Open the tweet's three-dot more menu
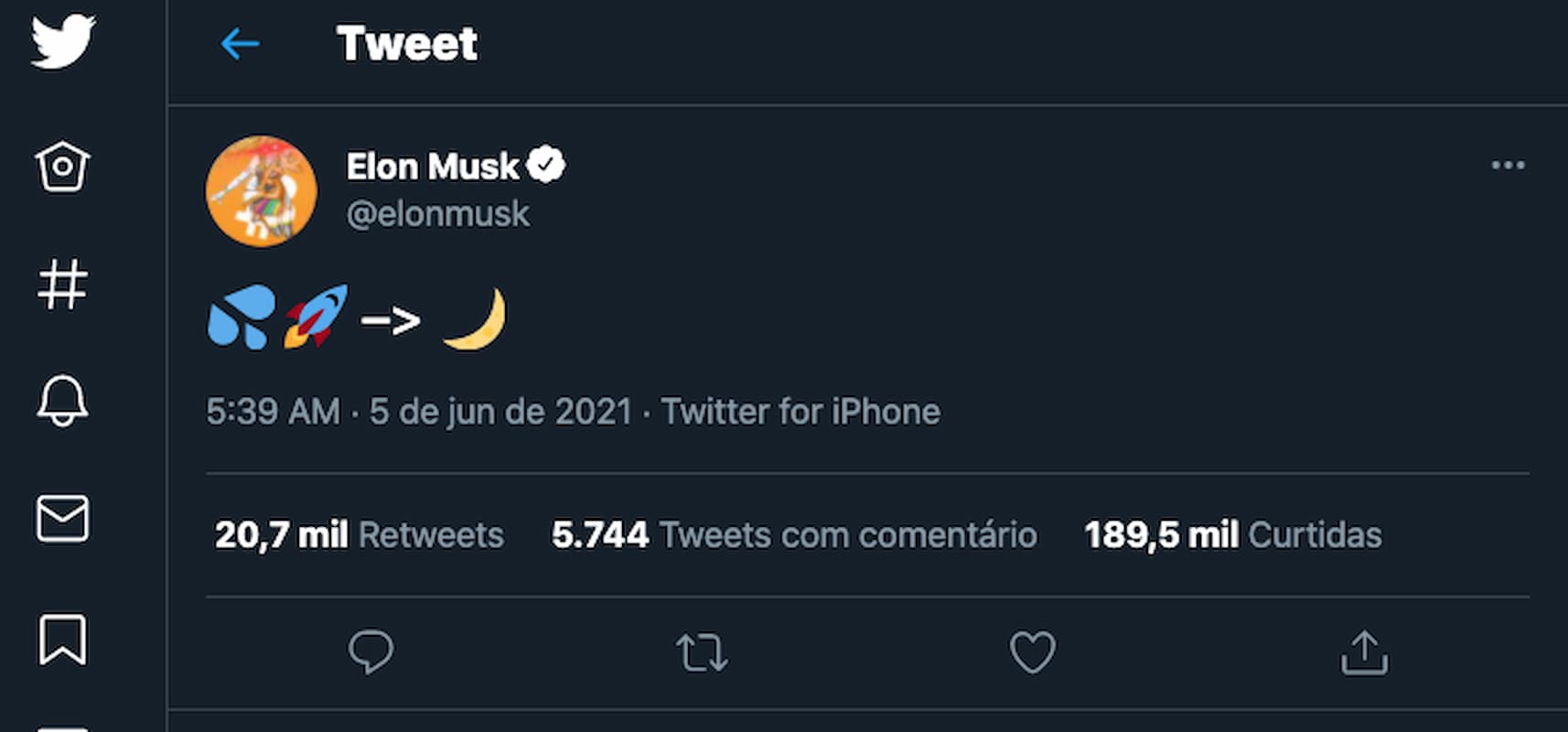1568x732 pixels. (x=1508, y=166)
